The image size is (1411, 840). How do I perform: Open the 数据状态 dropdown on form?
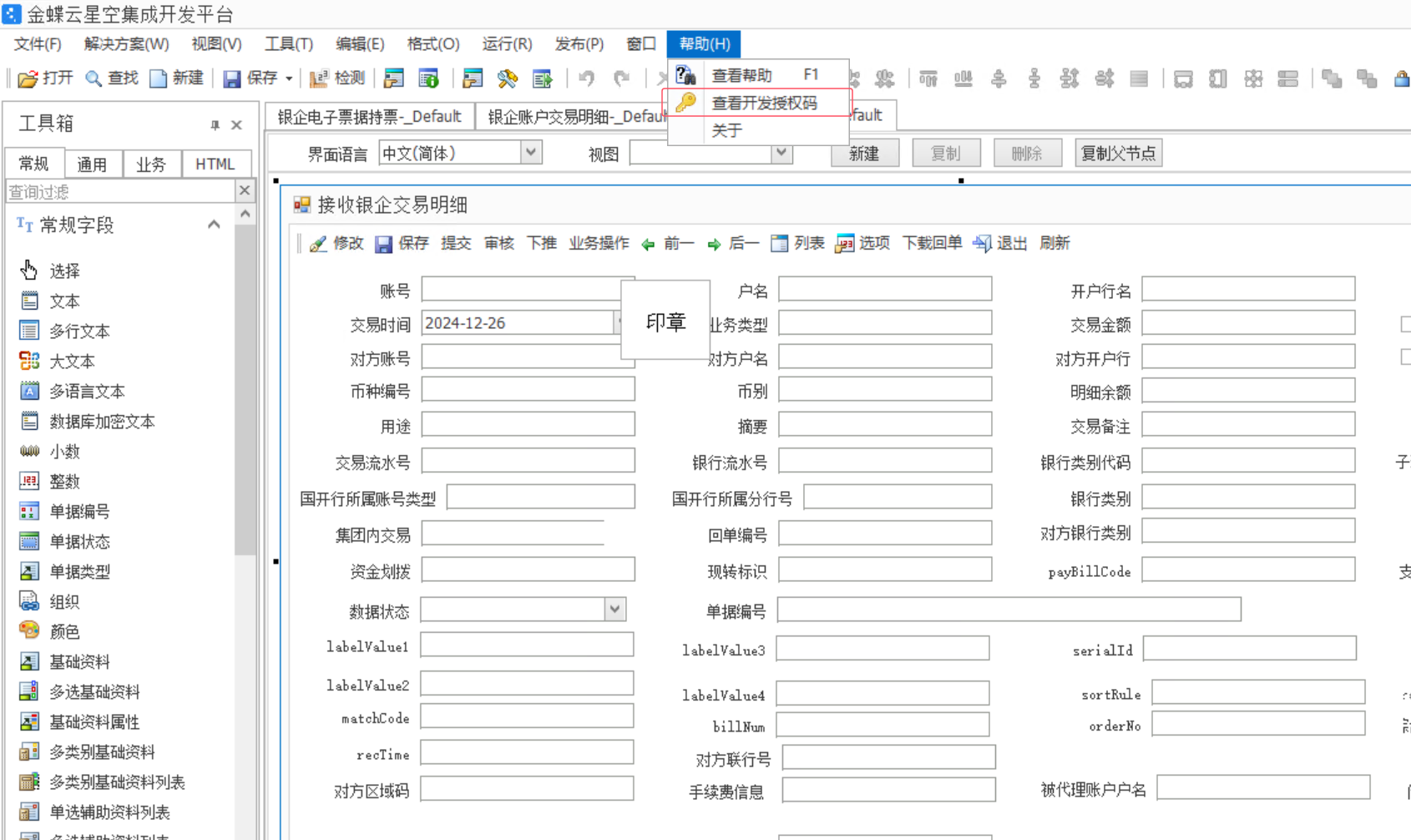(x=615, y=610)
